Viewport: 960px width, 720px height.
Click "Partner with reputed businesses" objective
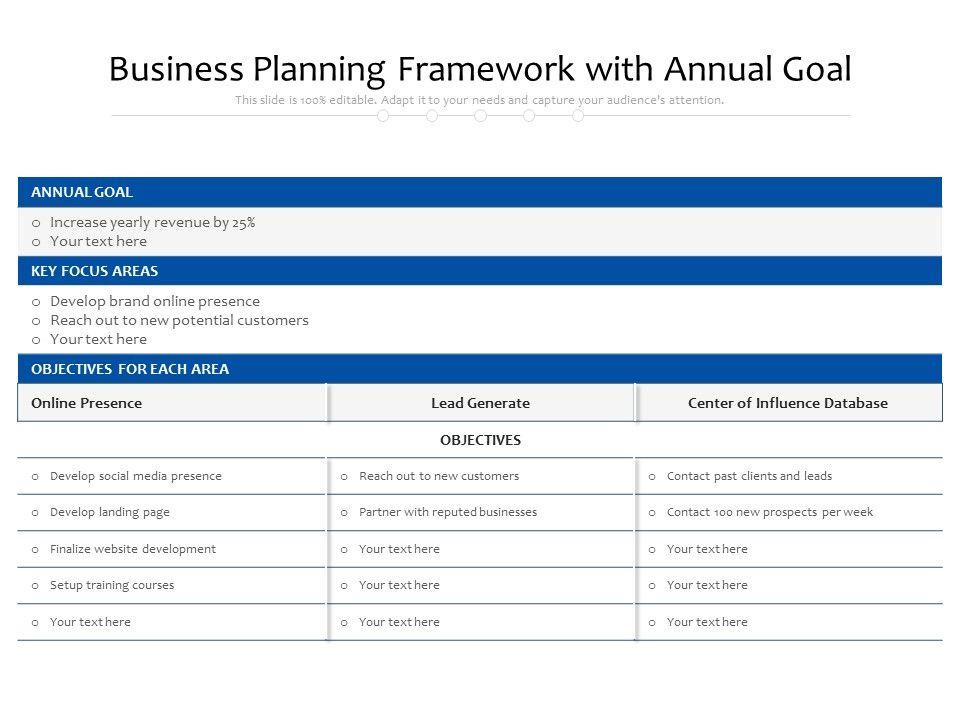point(448,512)
